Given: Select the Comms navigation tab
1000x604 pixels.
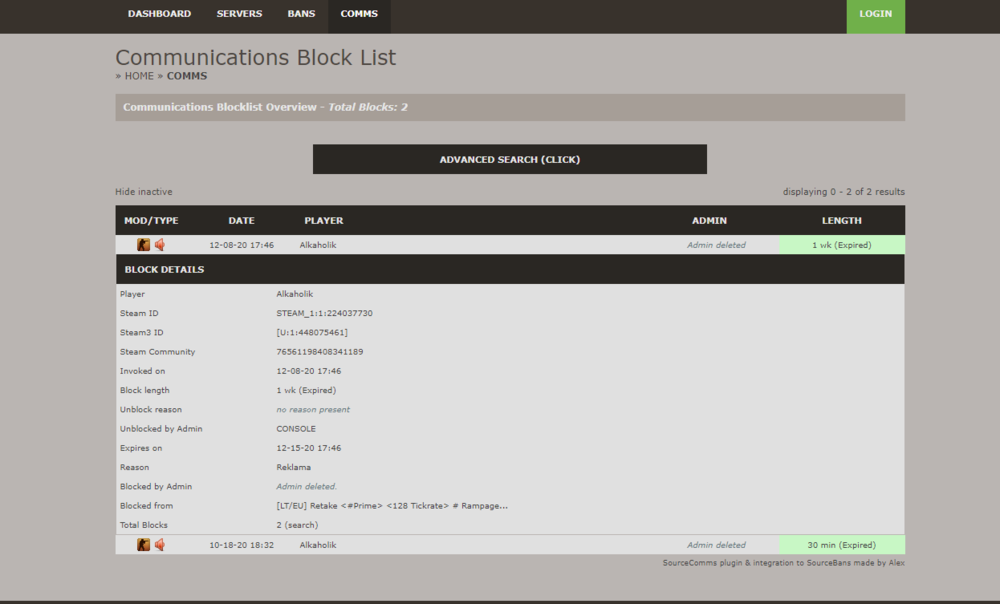Looking at the screenshot, I should pos(359,14).
